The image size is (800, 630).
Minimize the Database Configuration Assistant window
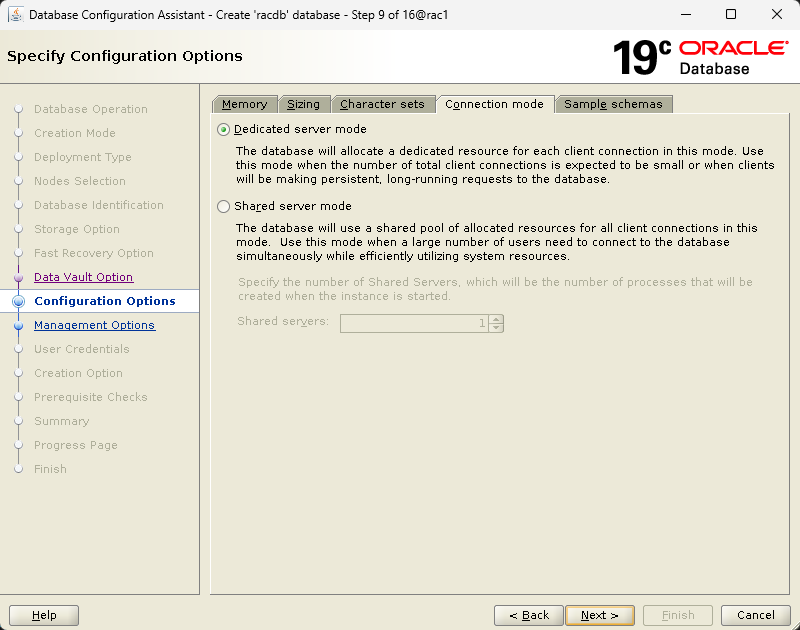pos(686,14)
